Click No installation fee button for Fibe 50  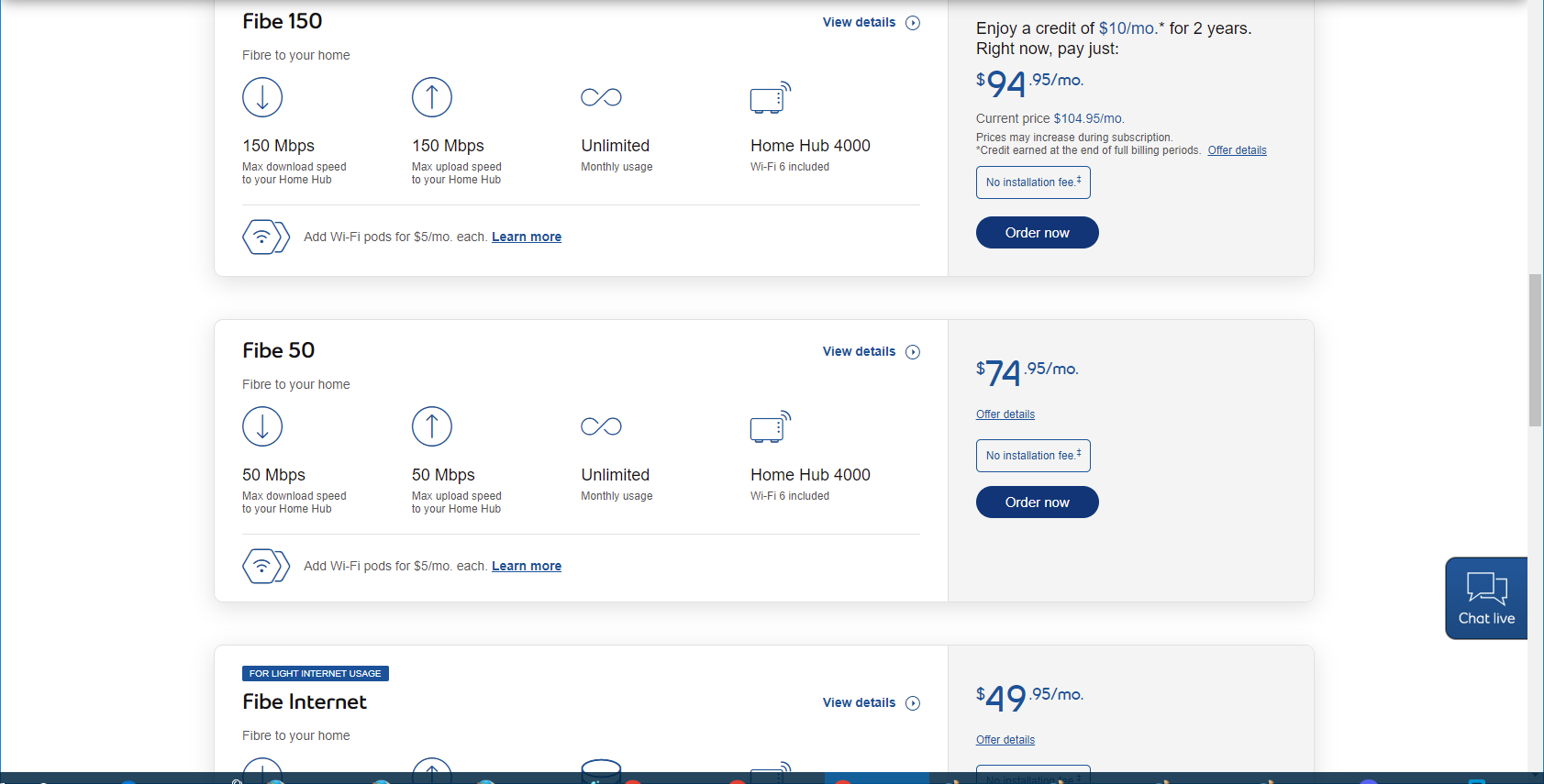point(1033,456)
